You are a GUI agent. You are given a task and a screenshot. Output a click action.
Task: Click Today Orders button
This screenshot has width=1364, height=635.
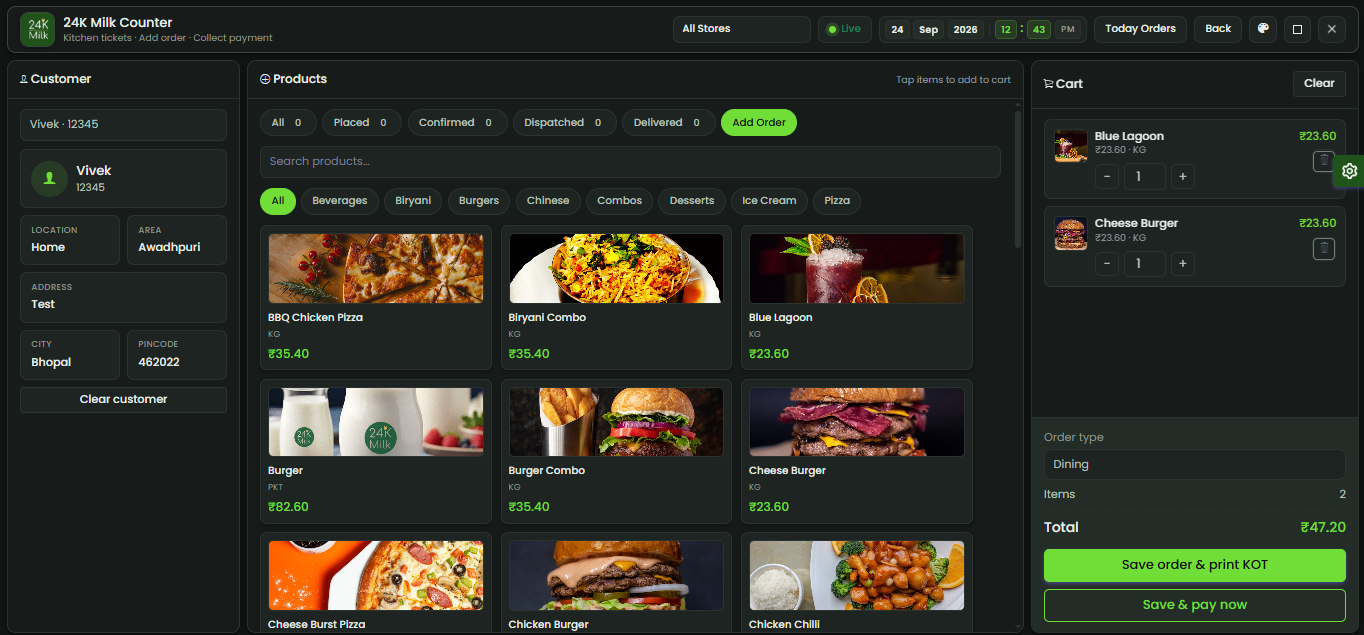tap(1140, 29)
